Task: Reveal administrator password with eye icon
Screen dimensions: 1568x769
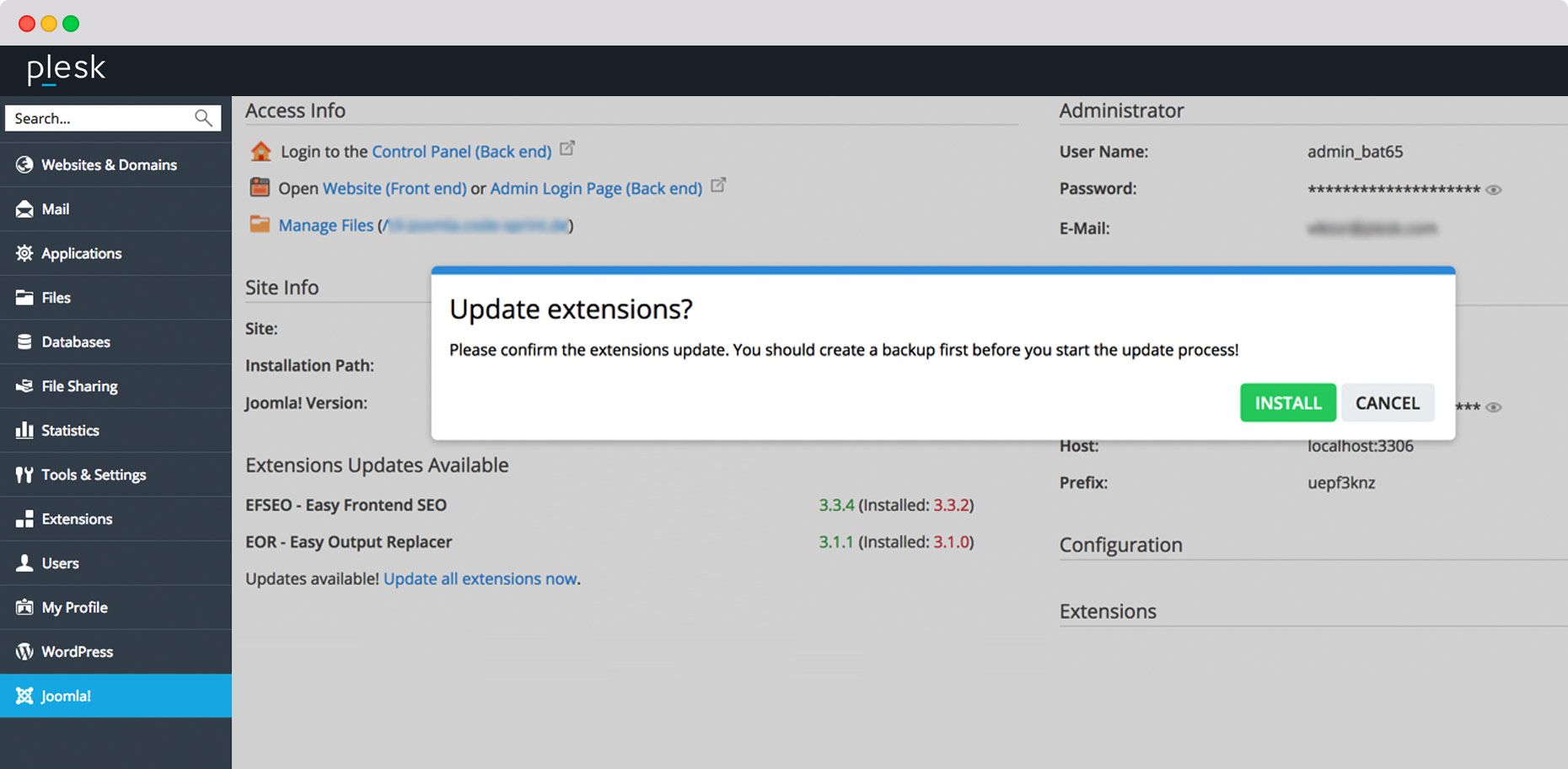Action: (x=1493, y=190)
